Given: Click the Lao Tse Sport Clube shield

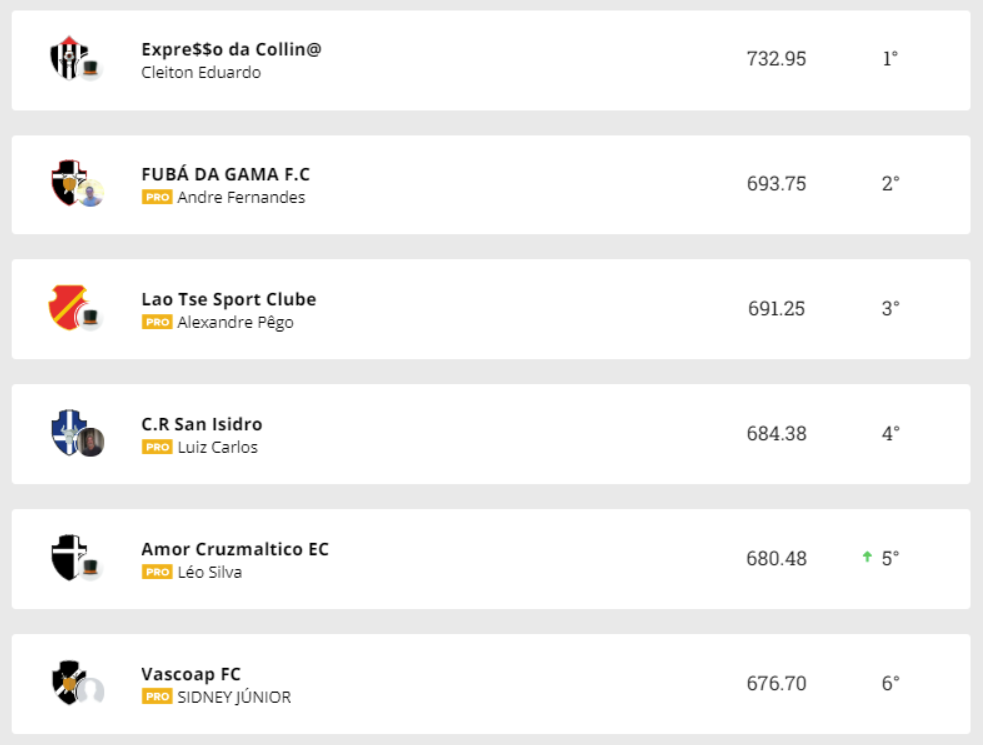Looking at the screenshot, I should pyautogui.click(x=68, y=307).
